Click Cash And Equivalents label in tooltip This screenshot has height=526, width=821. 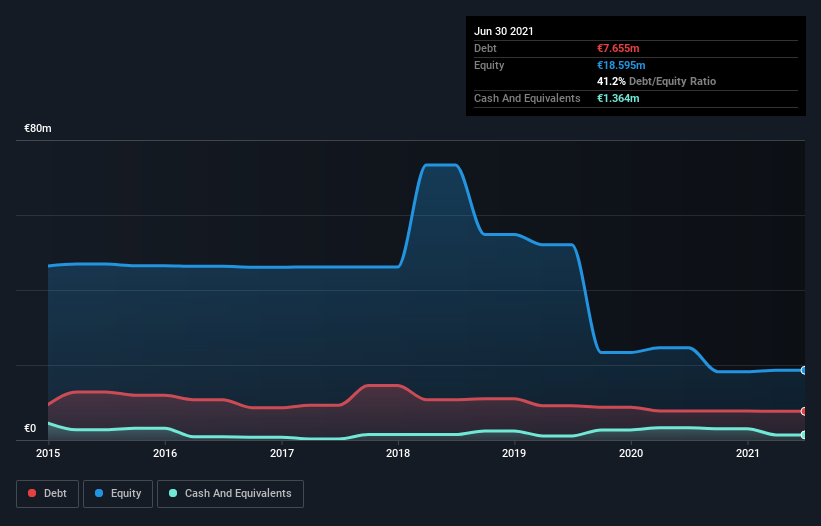pyautogui.click(x=527, y=98)
